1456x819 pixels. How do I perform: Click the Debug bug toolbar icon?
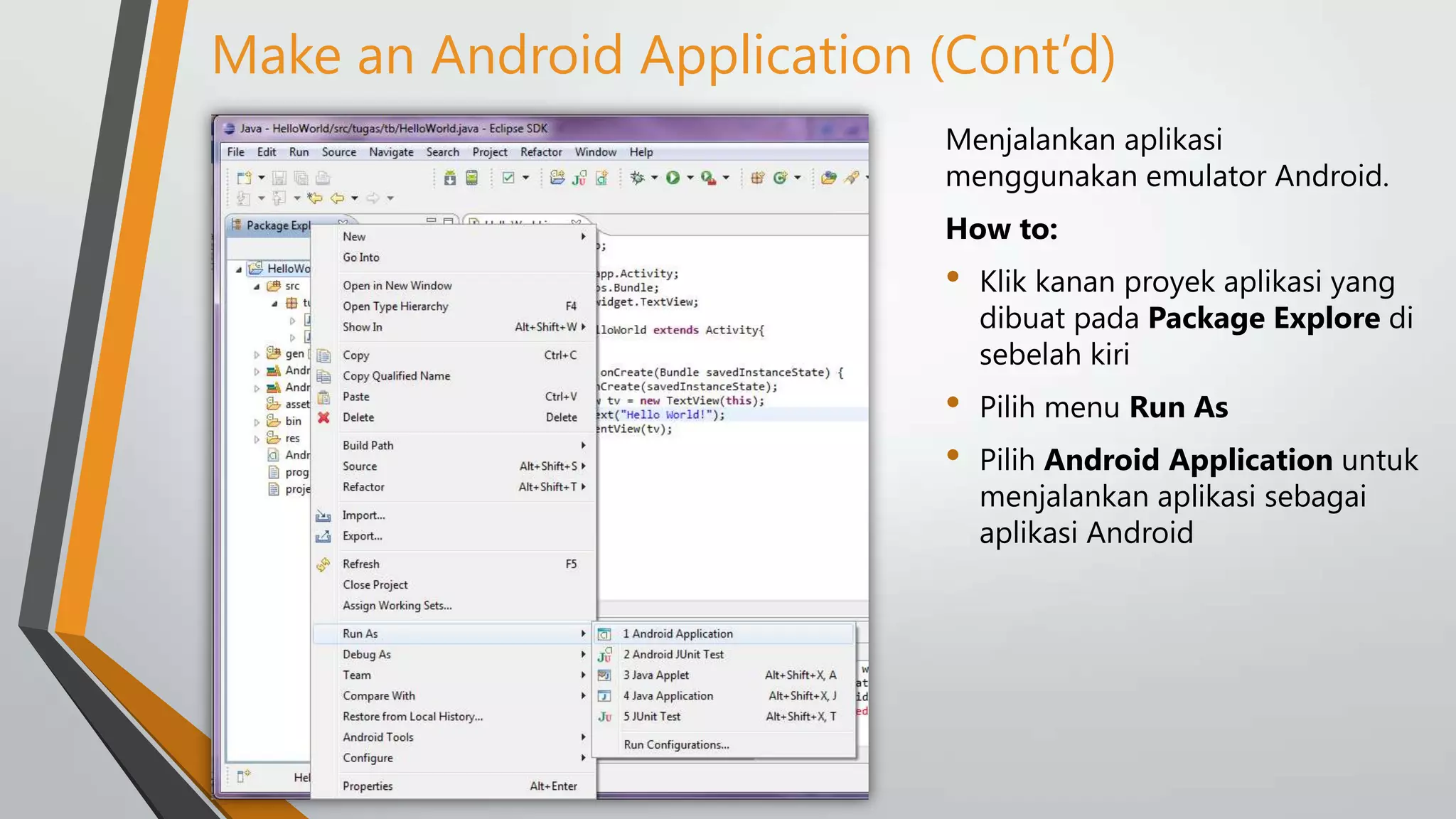coord(638,178)
